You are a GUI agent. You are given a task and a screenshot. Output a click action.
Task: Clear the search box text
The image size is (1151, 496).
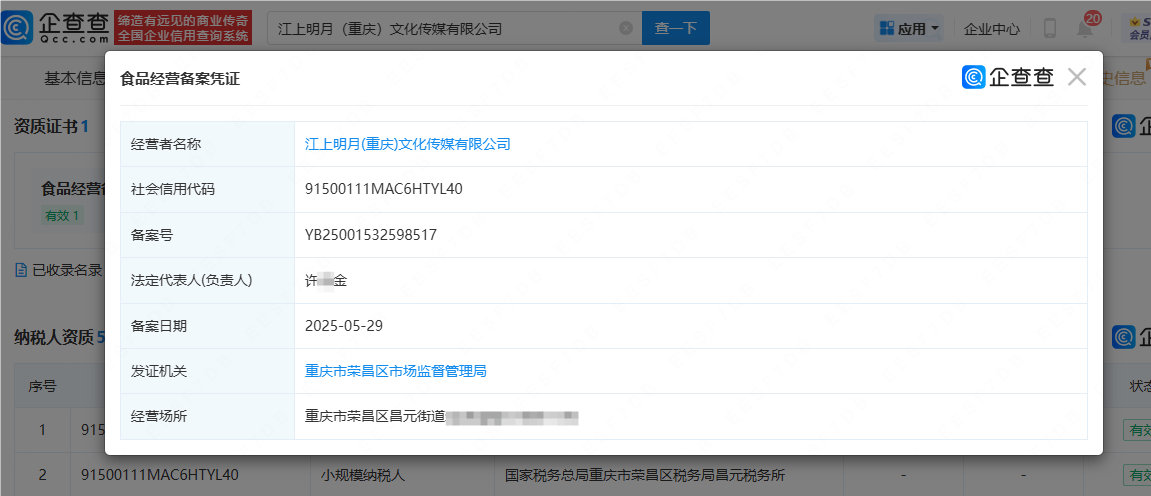[x=625, y=29]
